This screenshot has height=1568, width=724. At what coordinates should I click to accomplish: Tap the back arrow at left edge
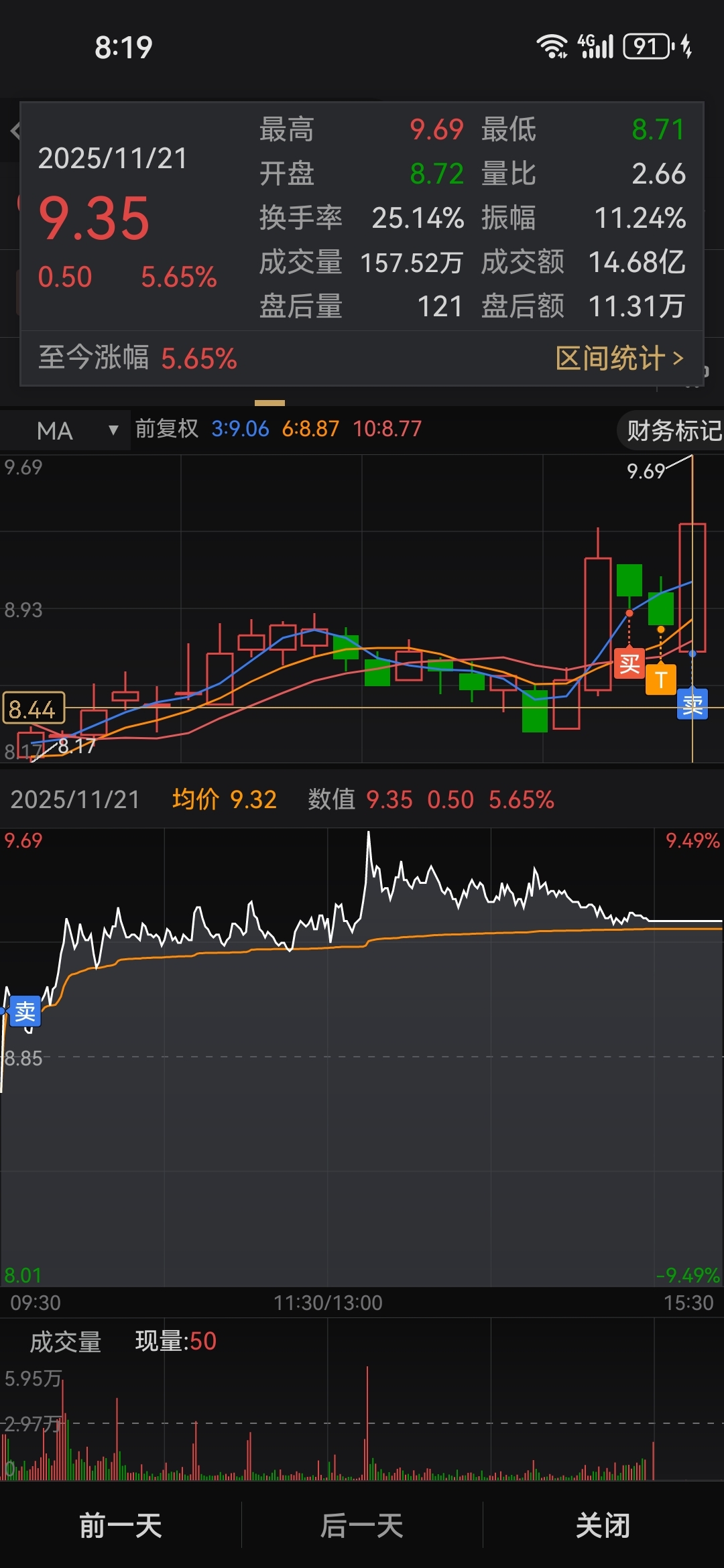point(15,131)
